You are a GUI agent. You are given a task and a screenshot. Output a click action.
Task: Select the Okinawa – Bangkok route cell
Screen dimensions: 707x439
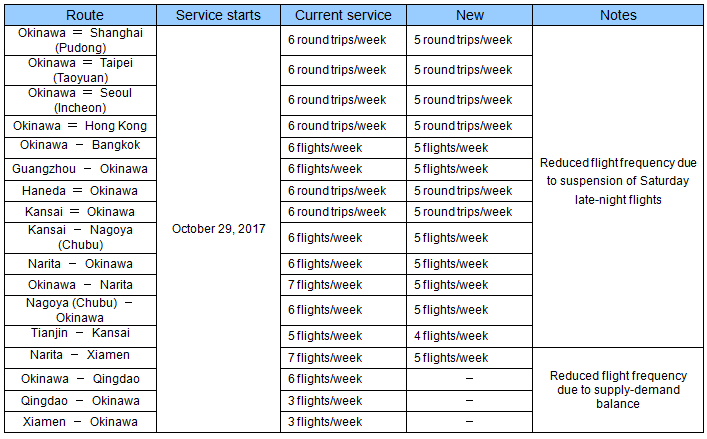[x=80, y=146]
